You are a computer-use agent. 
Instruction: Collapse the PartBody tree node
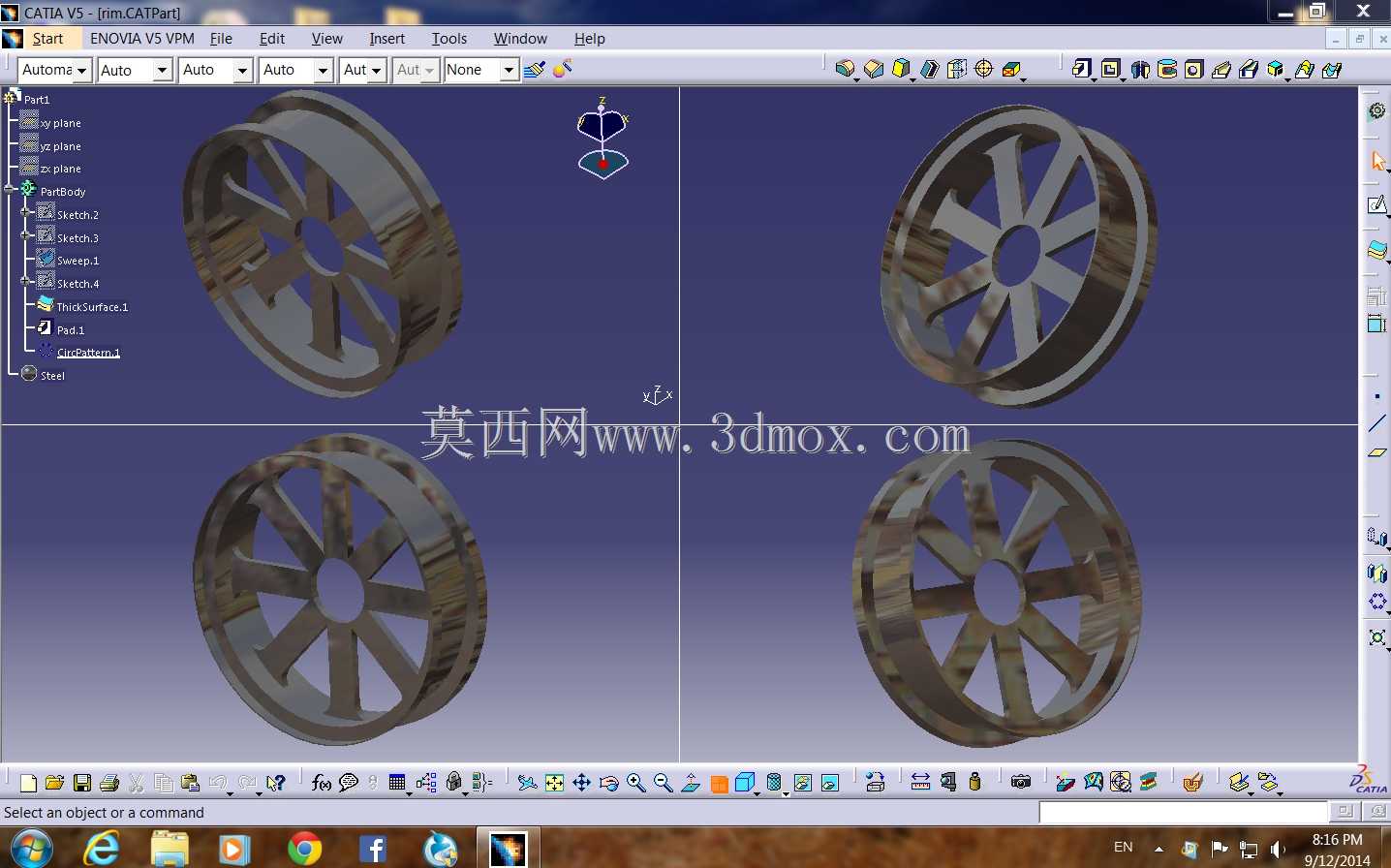pos(10,190)
